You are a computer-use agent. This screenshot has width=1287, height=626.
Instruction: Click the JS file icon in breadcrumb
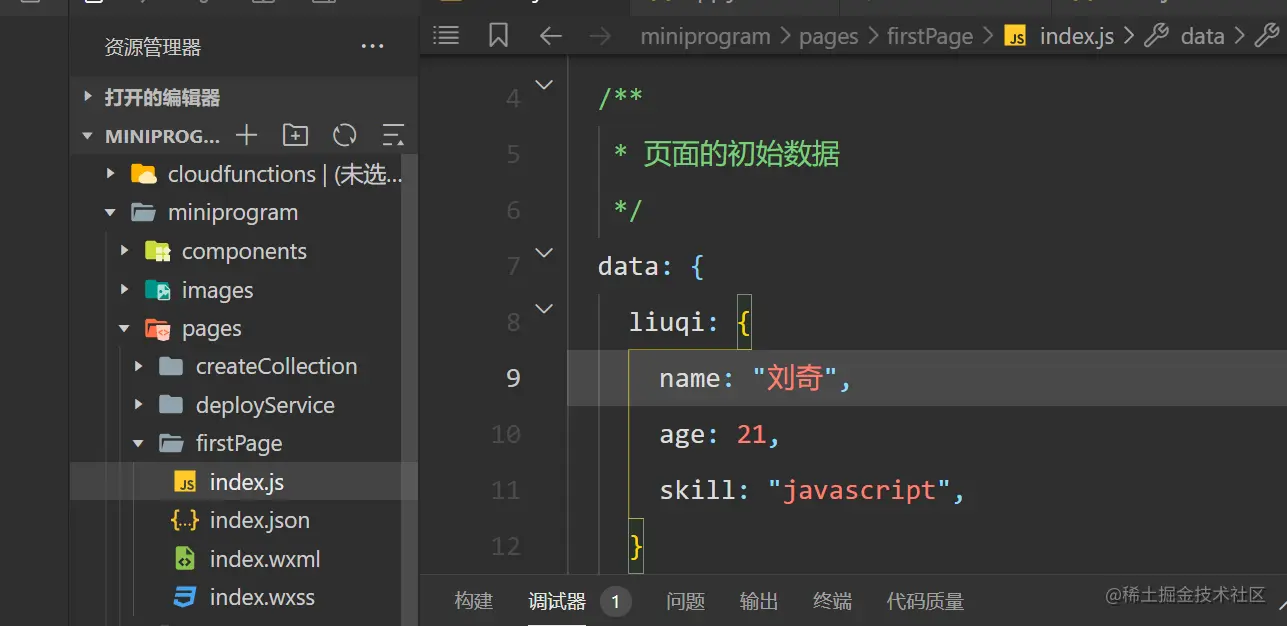(x=1016, y=37)
